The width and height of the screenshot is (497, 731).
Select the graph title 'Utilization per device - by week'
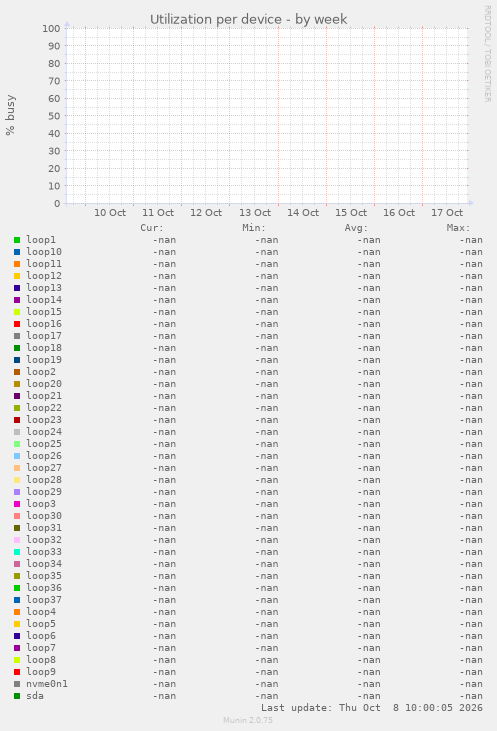point(248,20)
